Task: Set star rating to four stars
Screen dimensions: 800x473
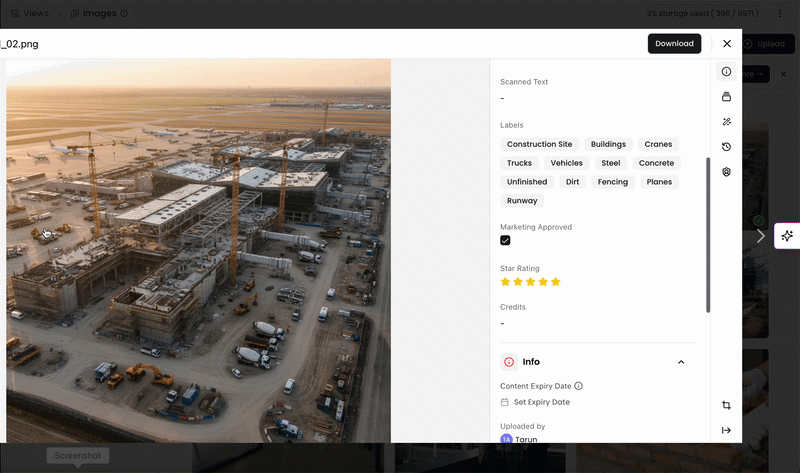Action: point(543,282)
